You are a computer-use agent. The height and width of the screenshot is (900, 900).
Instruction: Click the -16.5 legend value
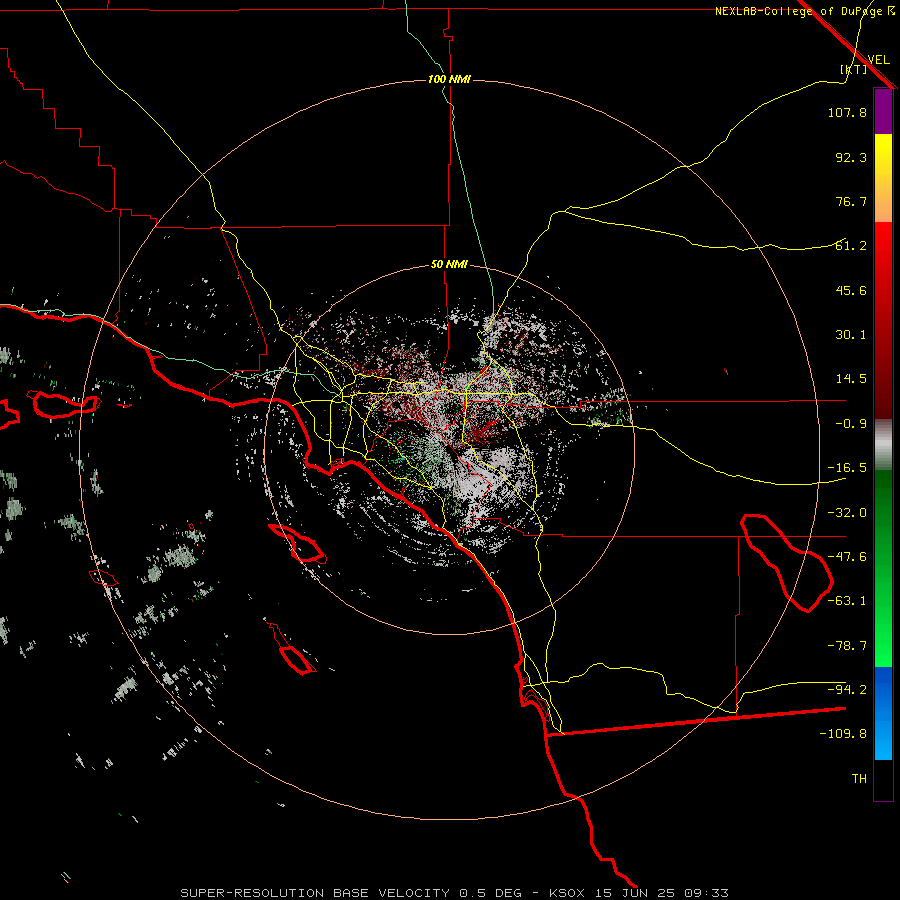pos(847,468)
